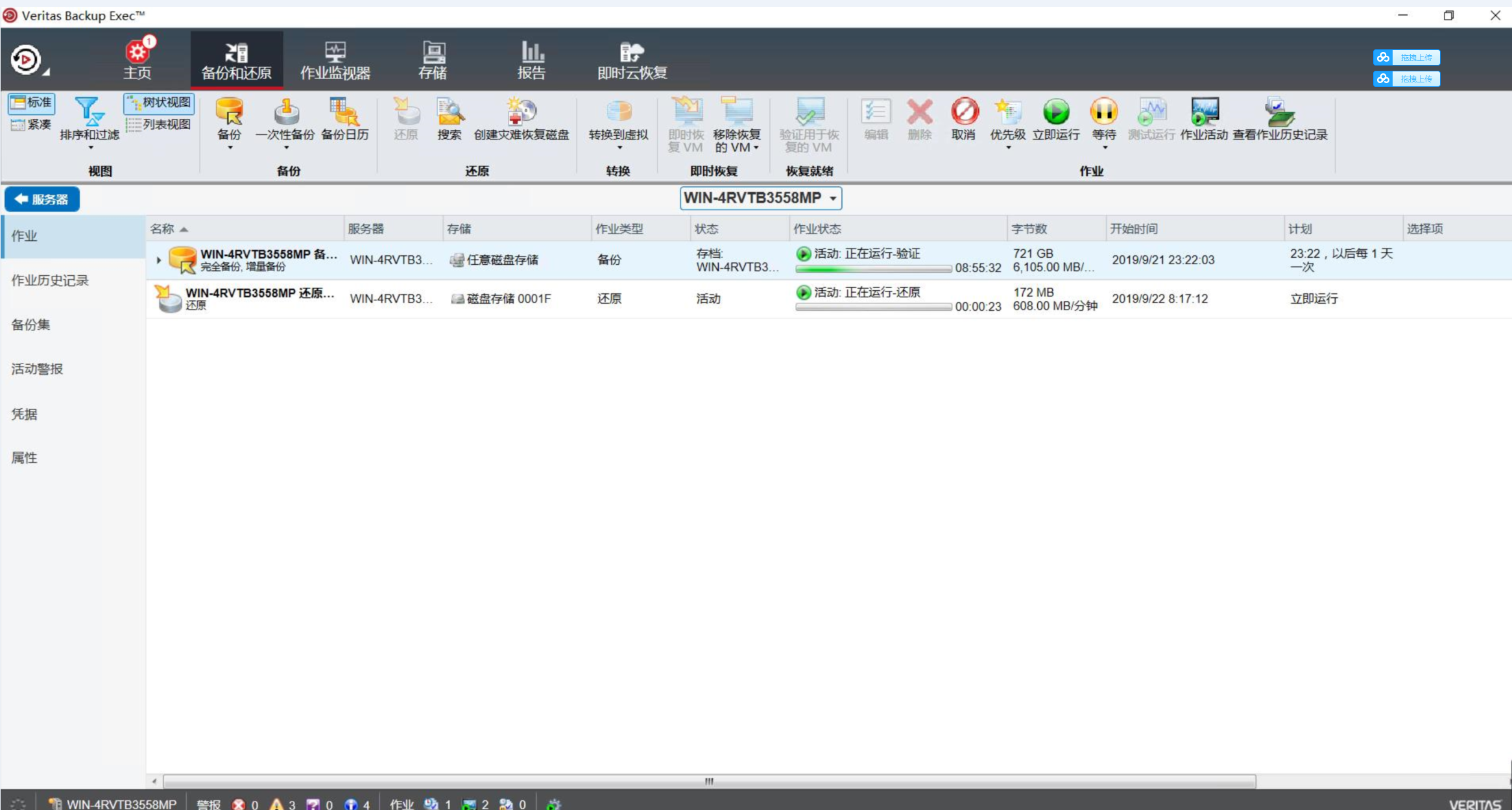Expand the 优先级 dropdown arrow
This screenshot has width=1512, height=810.
pos(1009,148)
